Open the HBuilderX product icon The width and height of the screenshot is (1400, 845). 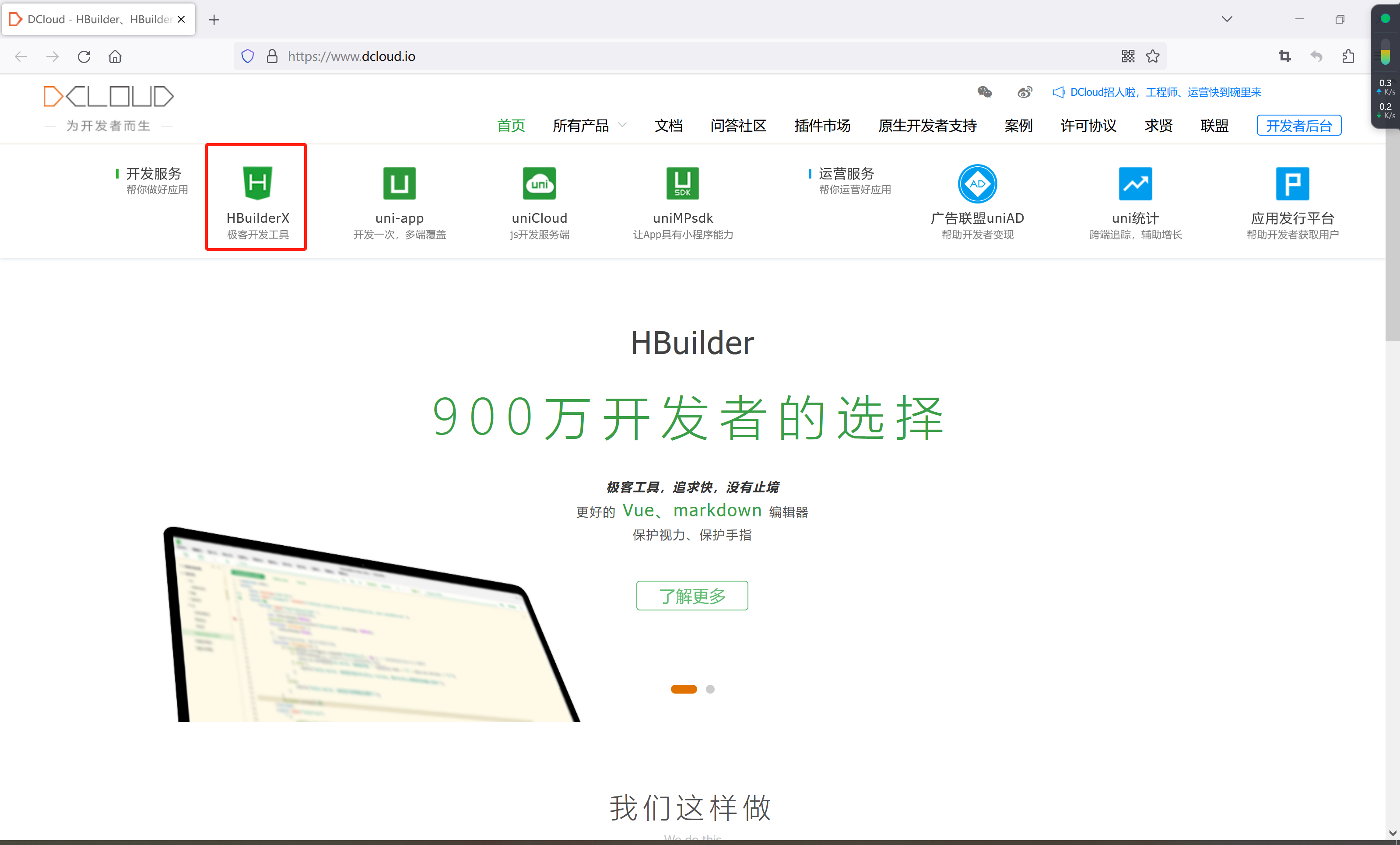click(x=257, y=183)
